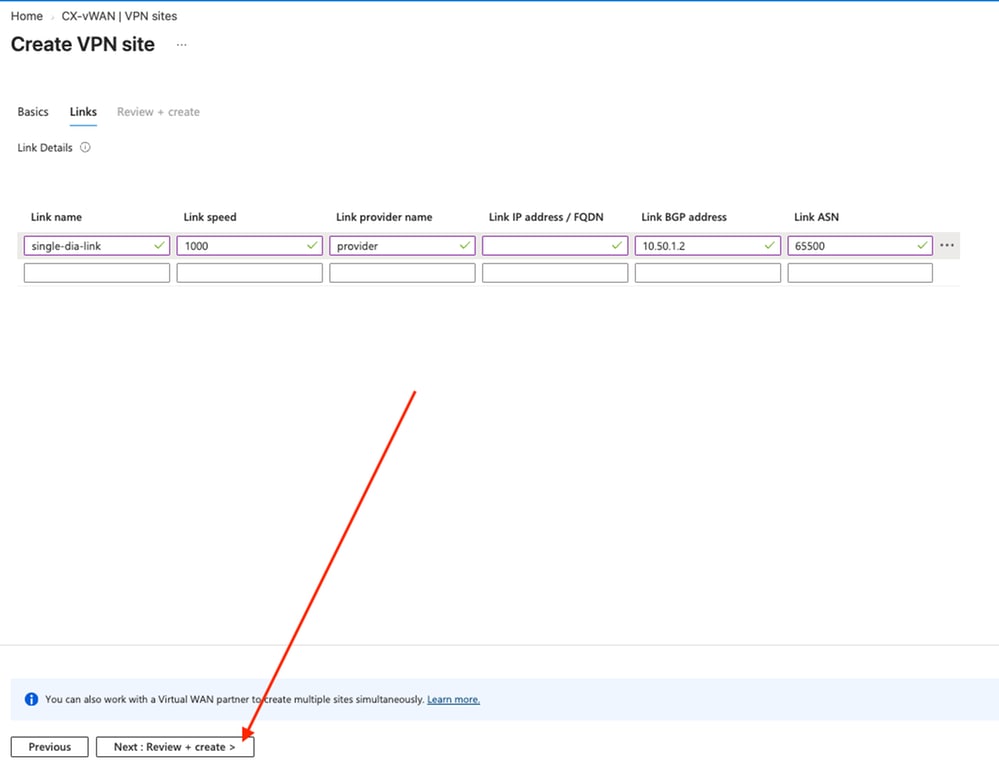The width and height of the screenshot is (999, 768).
Task: Click Next : Review + create button
Action: (175, 747)
